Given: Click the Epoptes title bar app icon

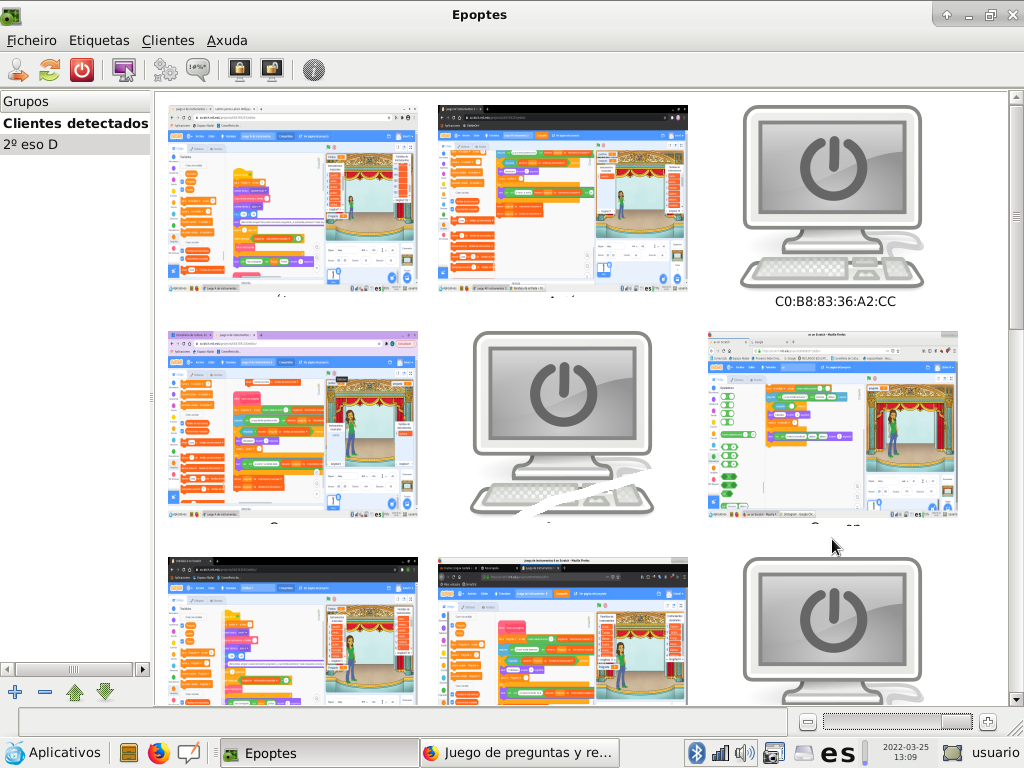Looking at the screenshot, I should (x=11, y=14).
